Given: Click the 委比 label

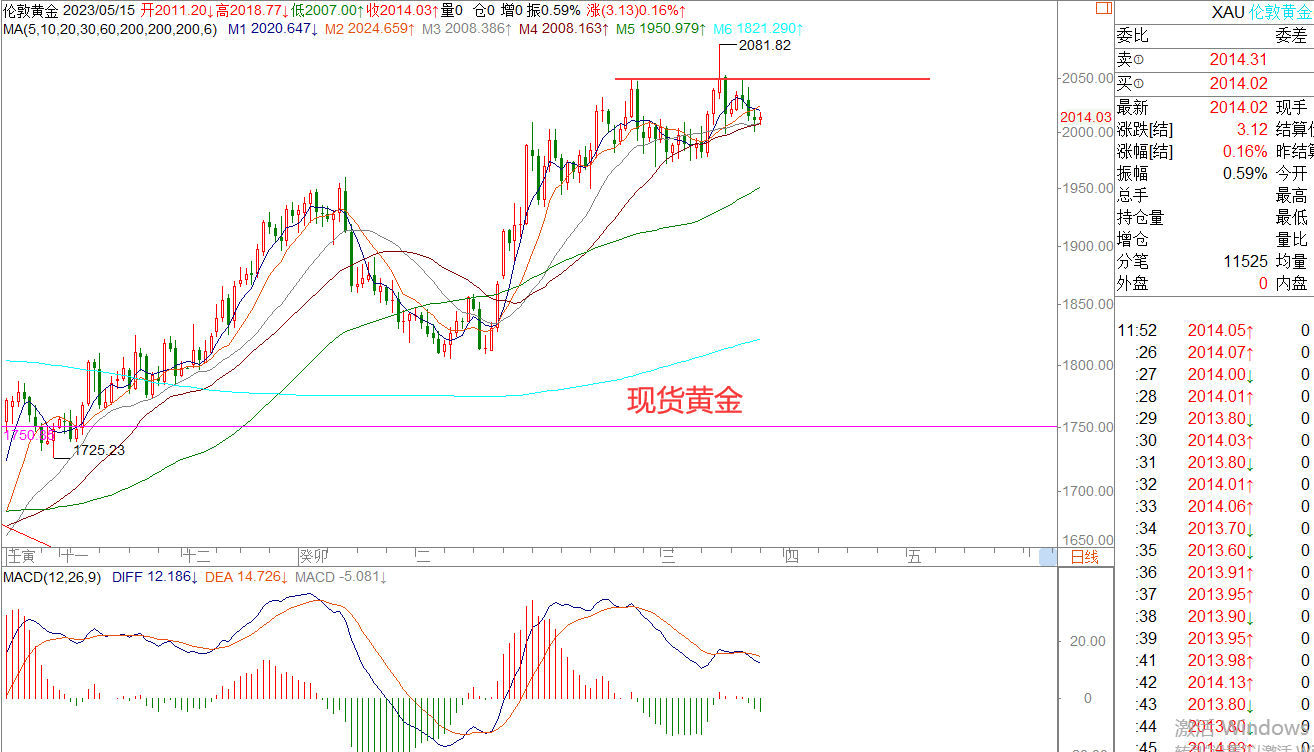Looking at the screenshot, I should (x=1133, y=36).
